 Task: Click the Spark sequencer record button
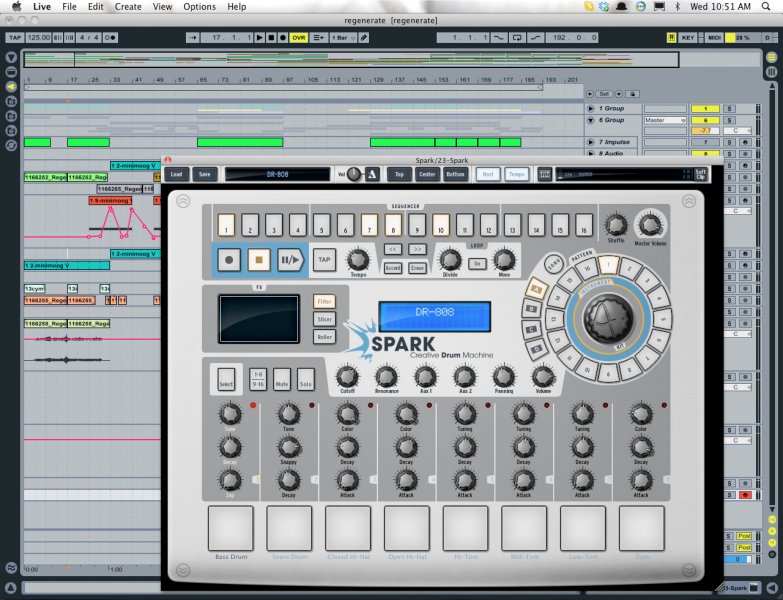[x=229, y=260]
